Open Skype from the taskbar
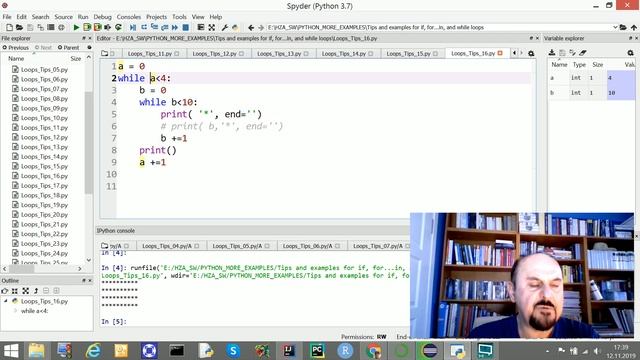The width and height of the screenshot is (640, 360). pos(233,351)
